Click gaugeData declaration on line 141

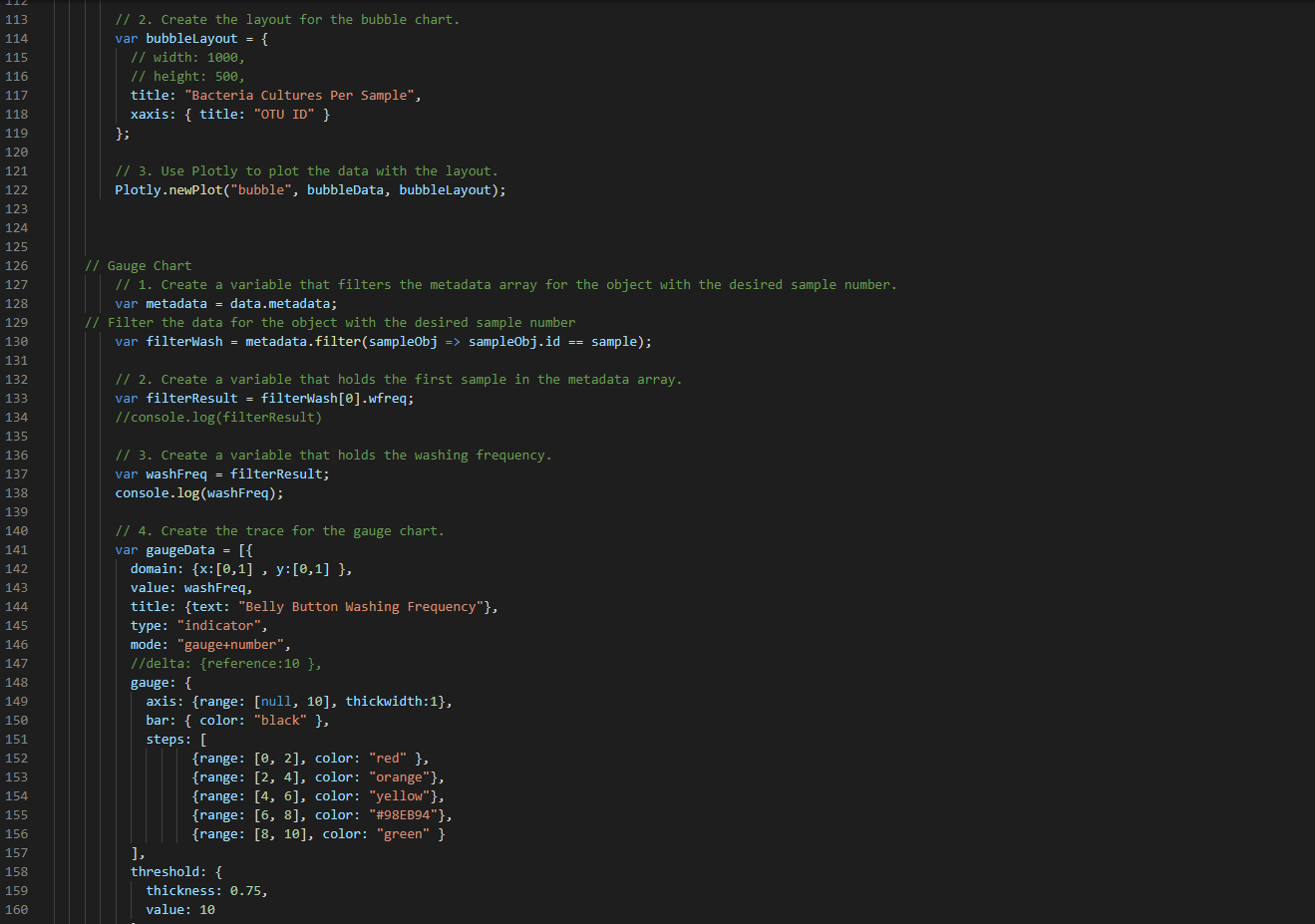point(181,549)
